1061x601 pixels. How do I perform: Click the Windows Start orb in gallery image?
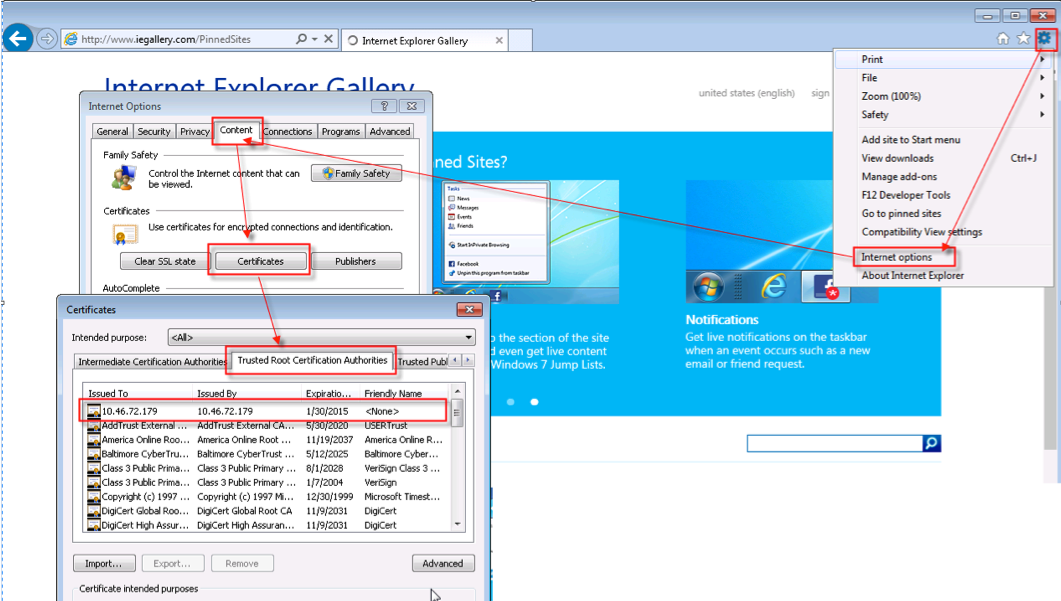coord(708,288)
